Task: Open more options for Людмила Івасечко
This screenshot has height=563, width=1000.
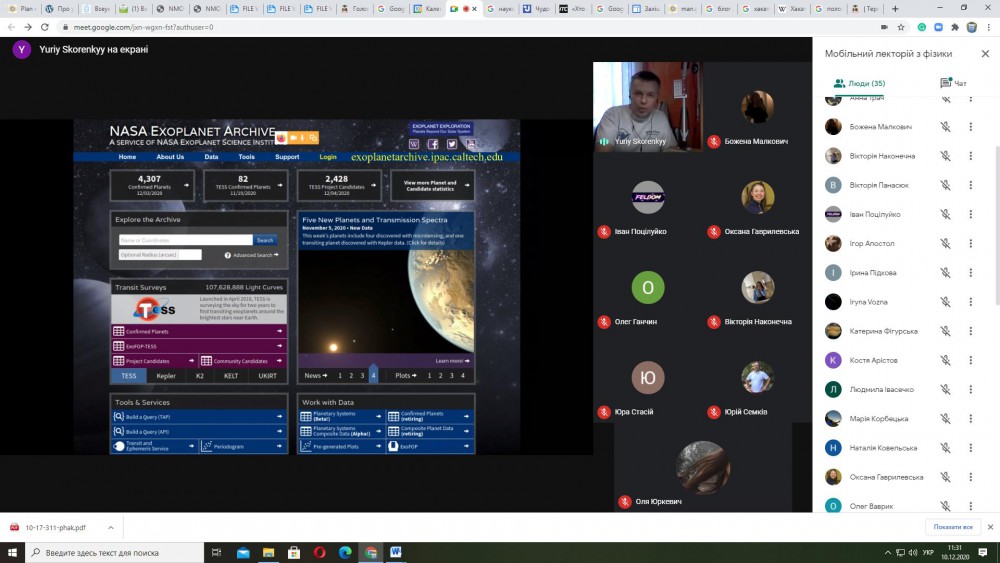Action: pyautogui.click(x=971, y=390)
